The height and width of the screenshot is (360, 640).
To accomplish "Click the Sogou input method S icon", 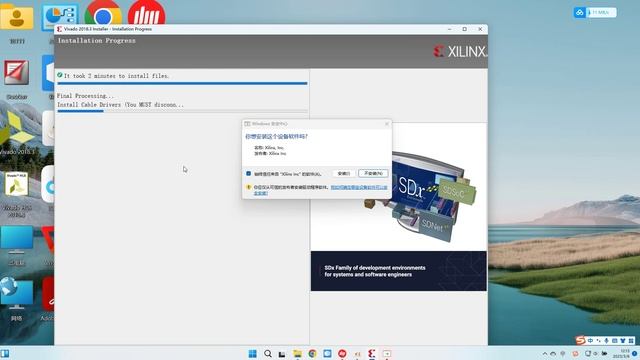I will pos(580,340).
